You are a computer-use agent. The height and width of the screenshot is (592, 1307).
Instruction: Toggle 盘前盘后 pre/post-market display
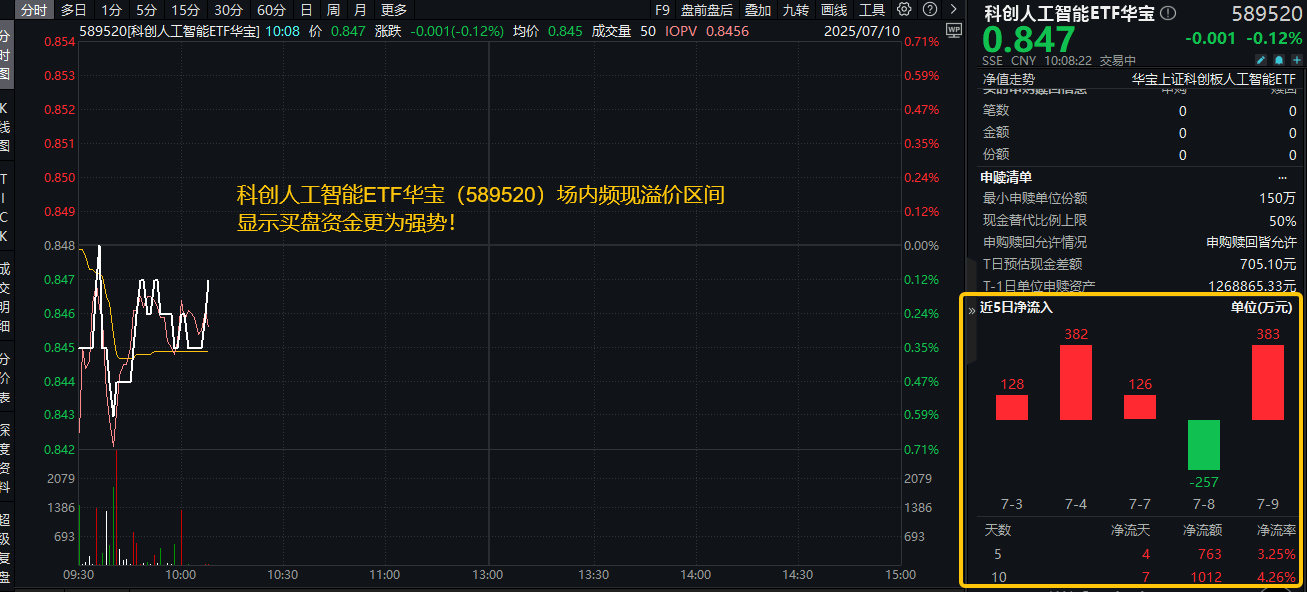(x=706, y=10)
